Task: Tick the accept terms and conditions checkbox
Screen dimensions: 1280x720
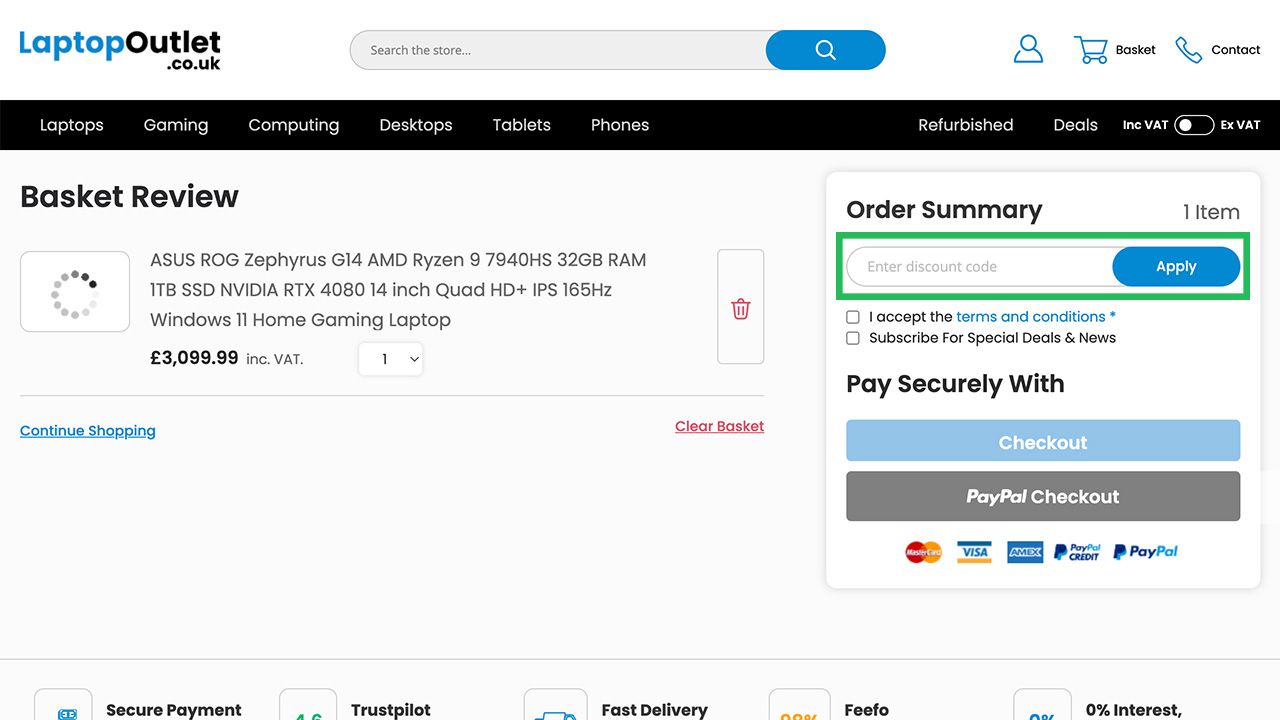Action: coord(853,317)
